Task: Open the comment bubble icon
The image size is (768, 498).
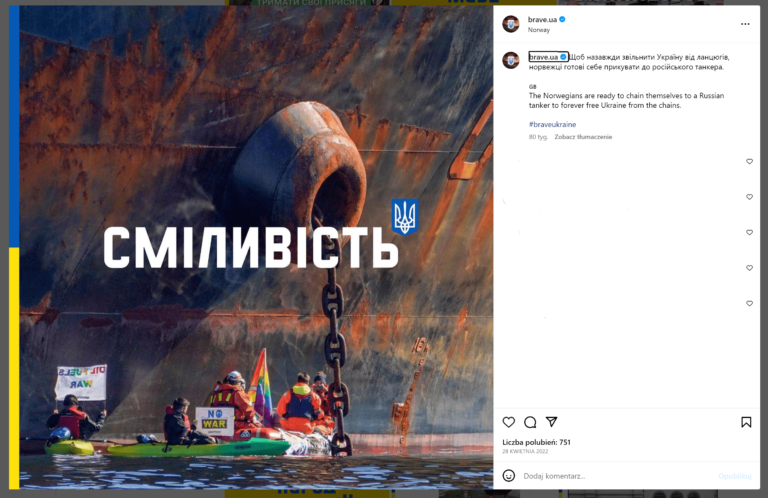Action: (530, 422)
